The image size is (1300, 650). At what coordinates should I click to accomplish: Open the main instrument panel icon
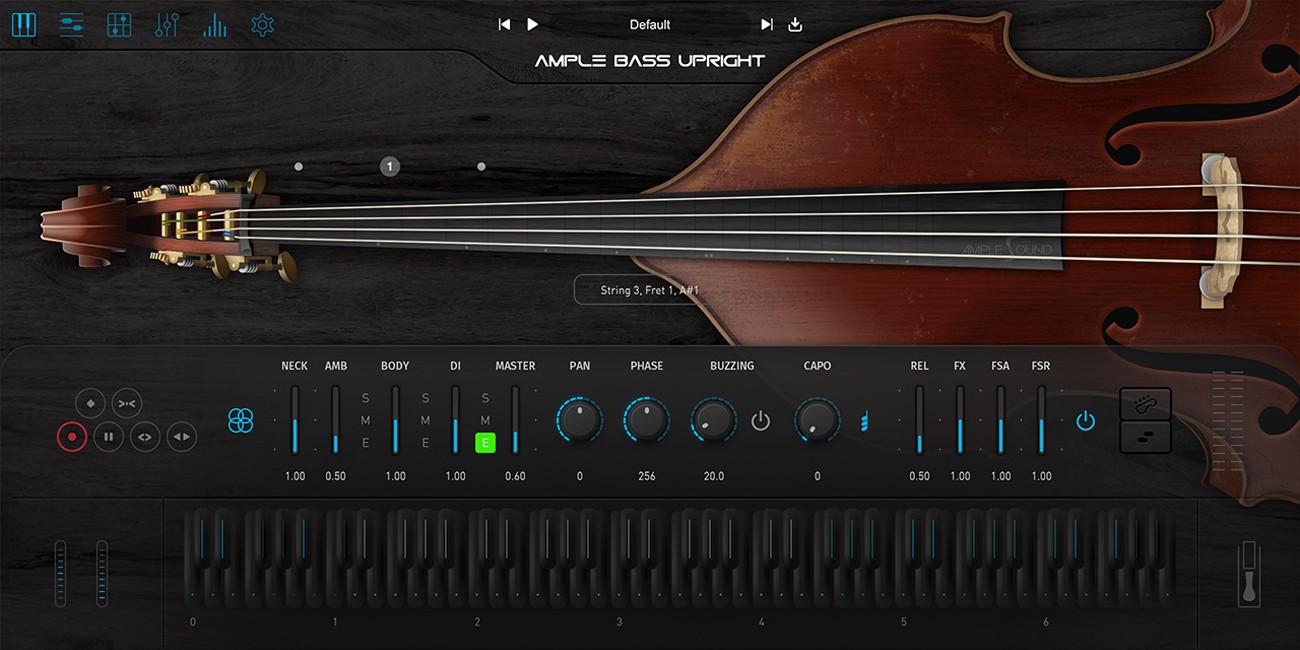(24, 24)
